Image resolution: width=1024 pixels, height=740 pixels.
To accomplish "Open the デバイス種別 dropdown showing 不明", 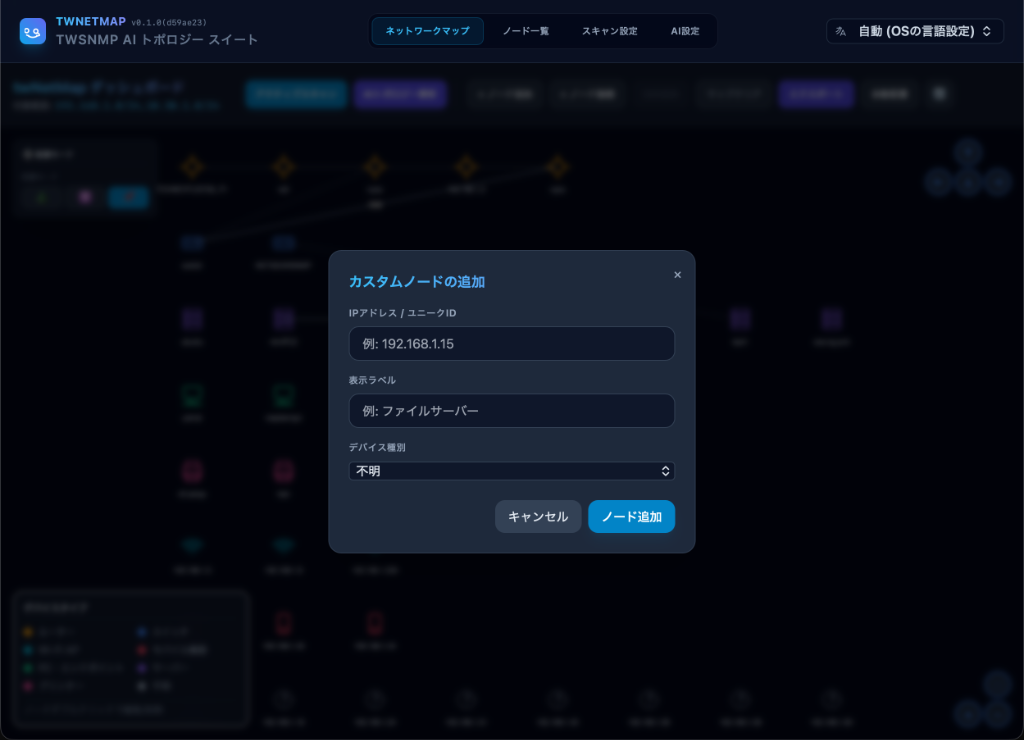I will click(x=511, y=471).
